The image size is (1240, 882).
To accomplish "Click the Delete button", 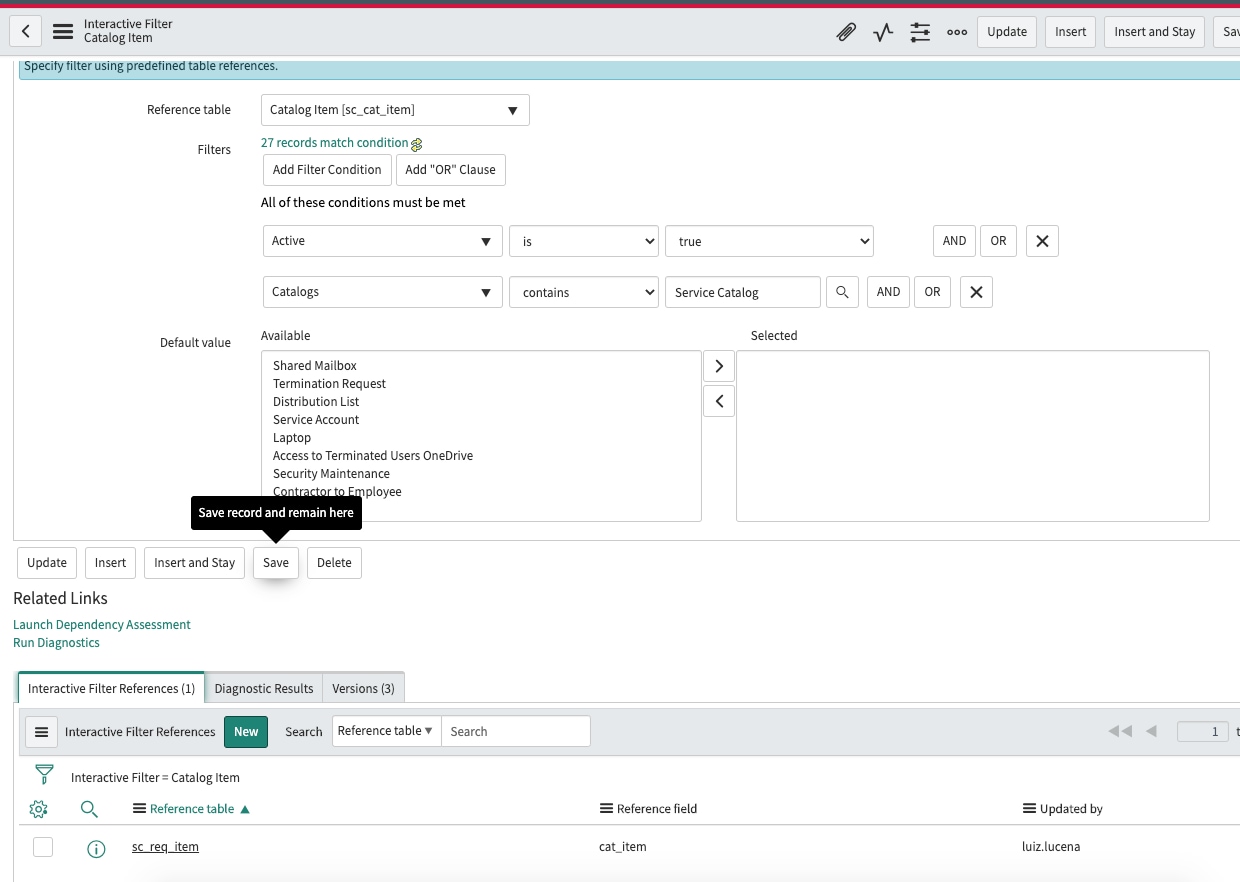I will (334, 563).
